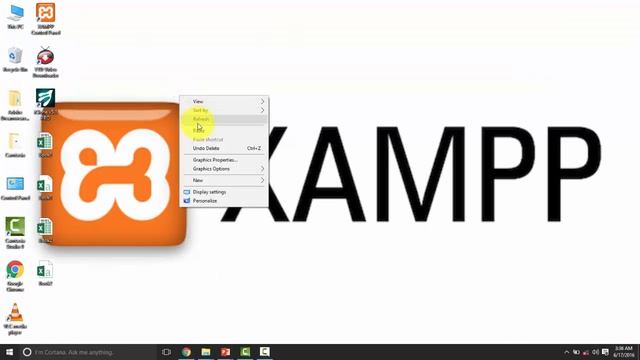Switch to Google Chrome in the taskbar
The image size is (640, 360).
[x=186, y=352]
